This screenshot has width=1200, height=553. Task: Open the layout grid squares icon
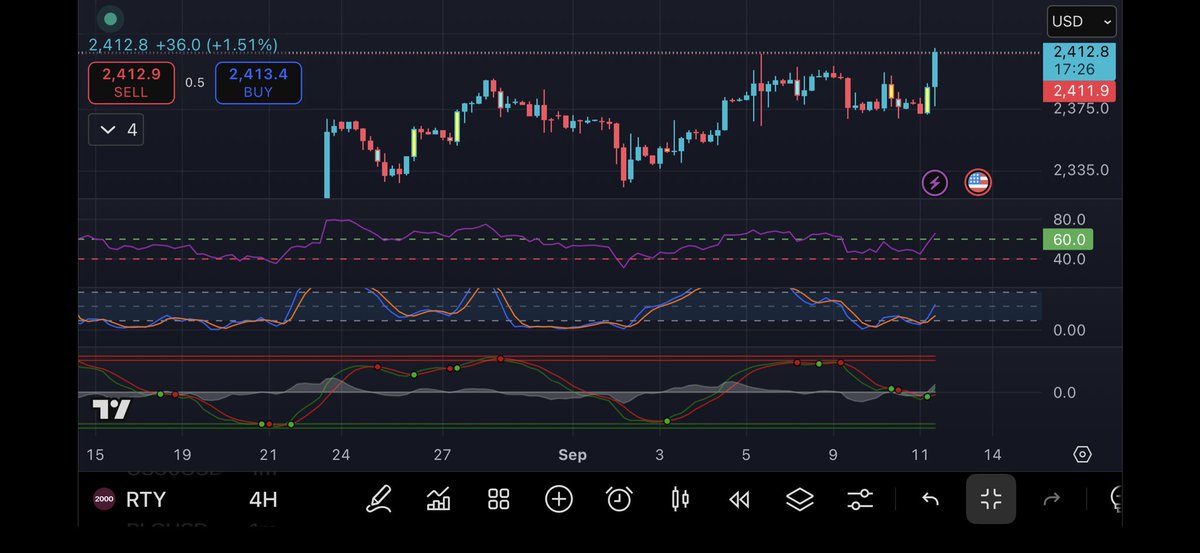[498, 499]
